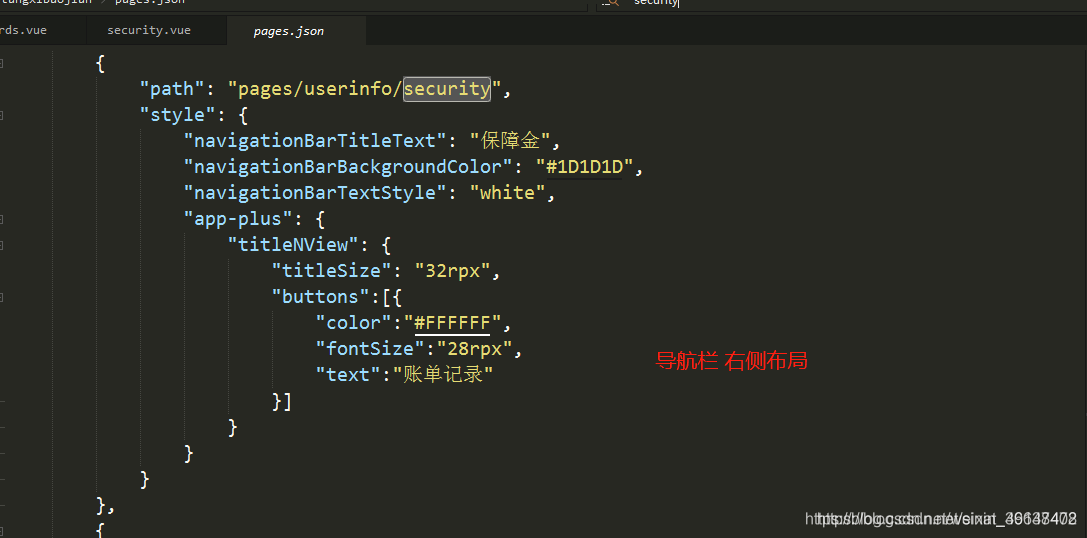Click the #FFFFFF color value
Image resolution: width=1087 pixels, height=538 pixels.
tap(453, 322)
